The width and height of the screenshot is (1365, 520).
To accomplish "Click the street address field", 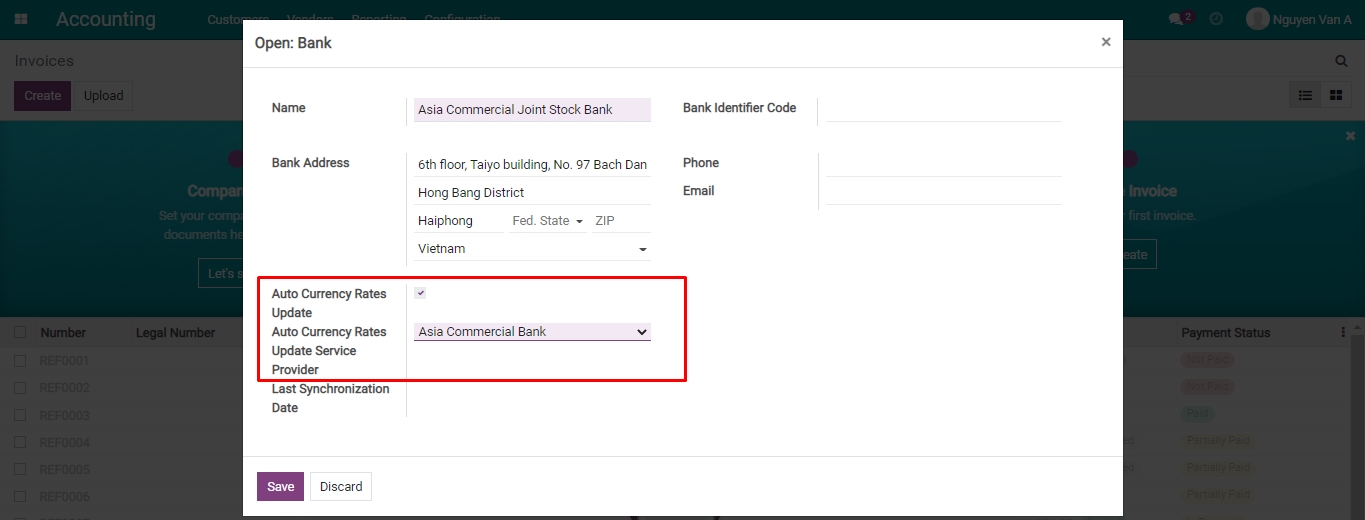I will (x=532, y=165).
